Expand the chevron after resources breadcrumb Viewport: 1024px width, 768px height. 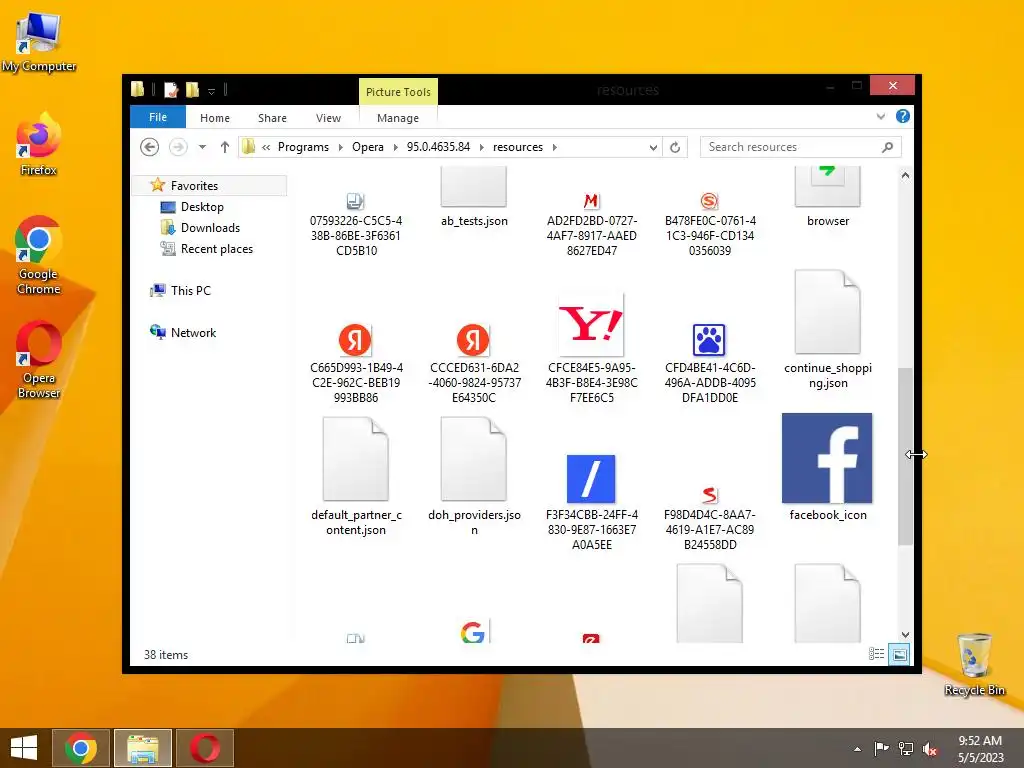point(554,147)
